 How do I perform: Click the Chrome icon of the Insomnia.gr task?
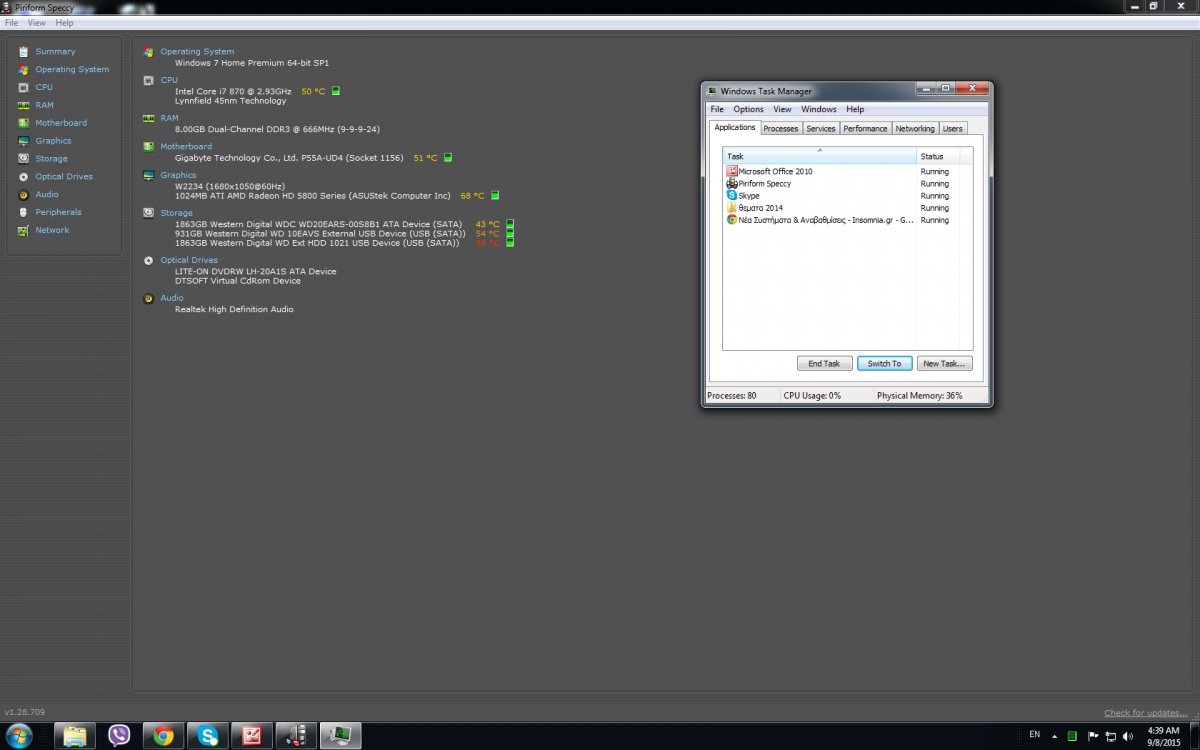(732, 219)
